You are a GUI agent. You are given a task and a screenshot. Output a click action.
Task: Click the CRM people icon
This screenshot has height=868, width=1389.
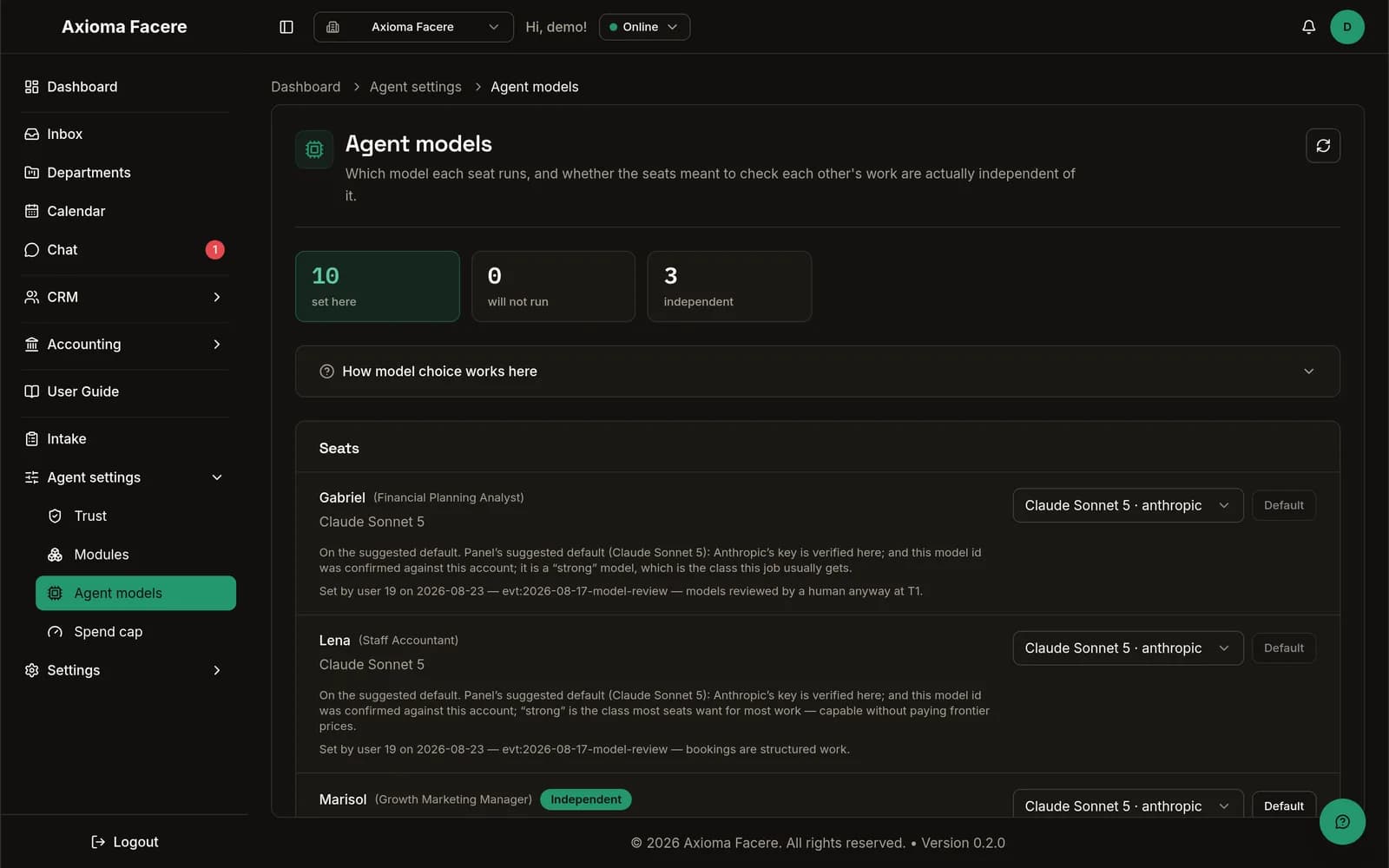tap(32, 297)
